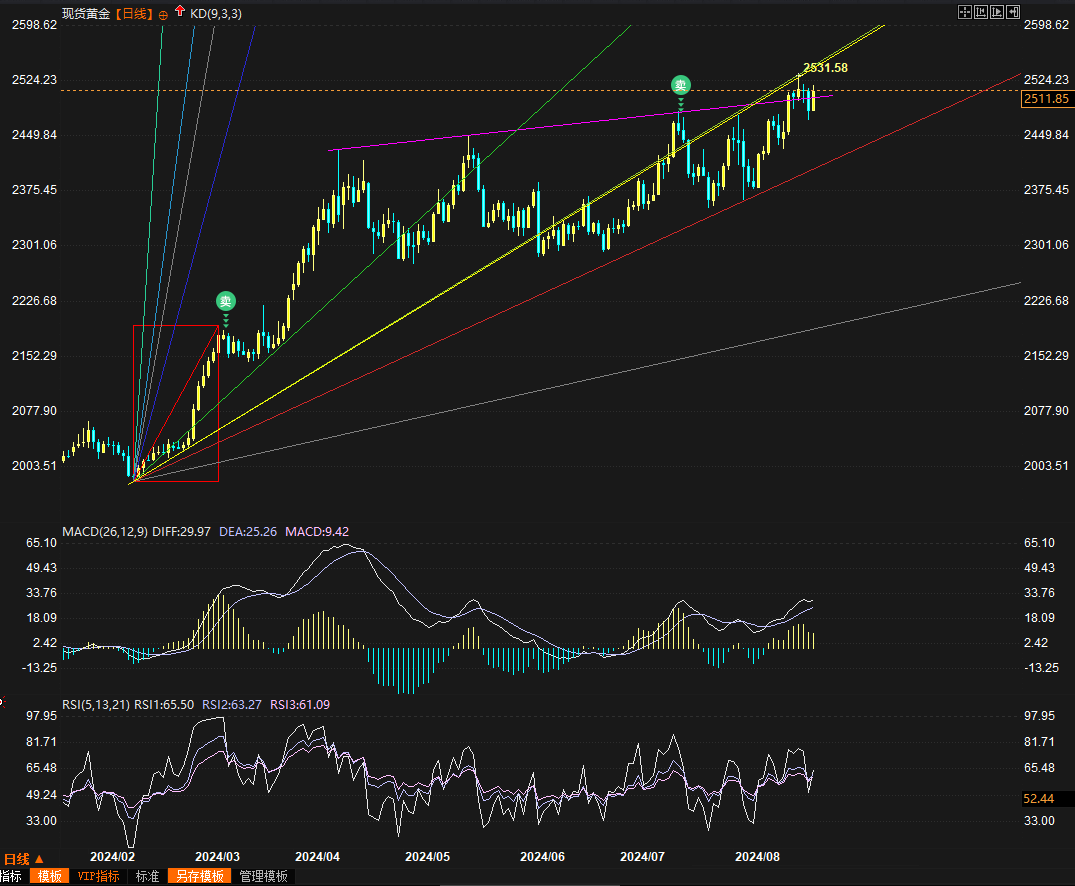Viewport: 1075px width, 886px height.
Task: Toggle the 模板 template mode button
Action: pos(49,876)
